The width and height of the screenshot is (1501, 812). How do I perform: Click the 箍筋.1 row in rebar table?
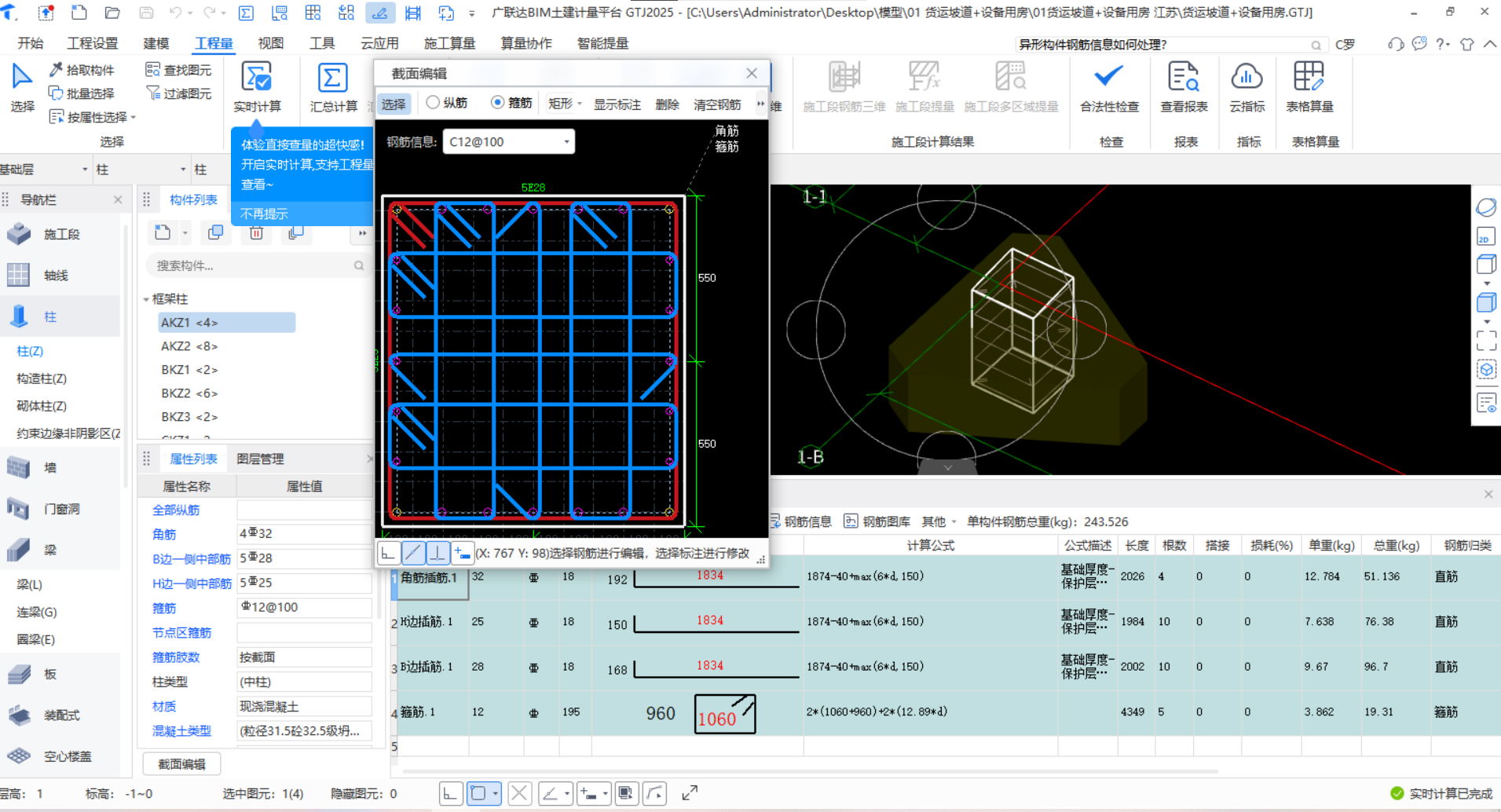946,712
